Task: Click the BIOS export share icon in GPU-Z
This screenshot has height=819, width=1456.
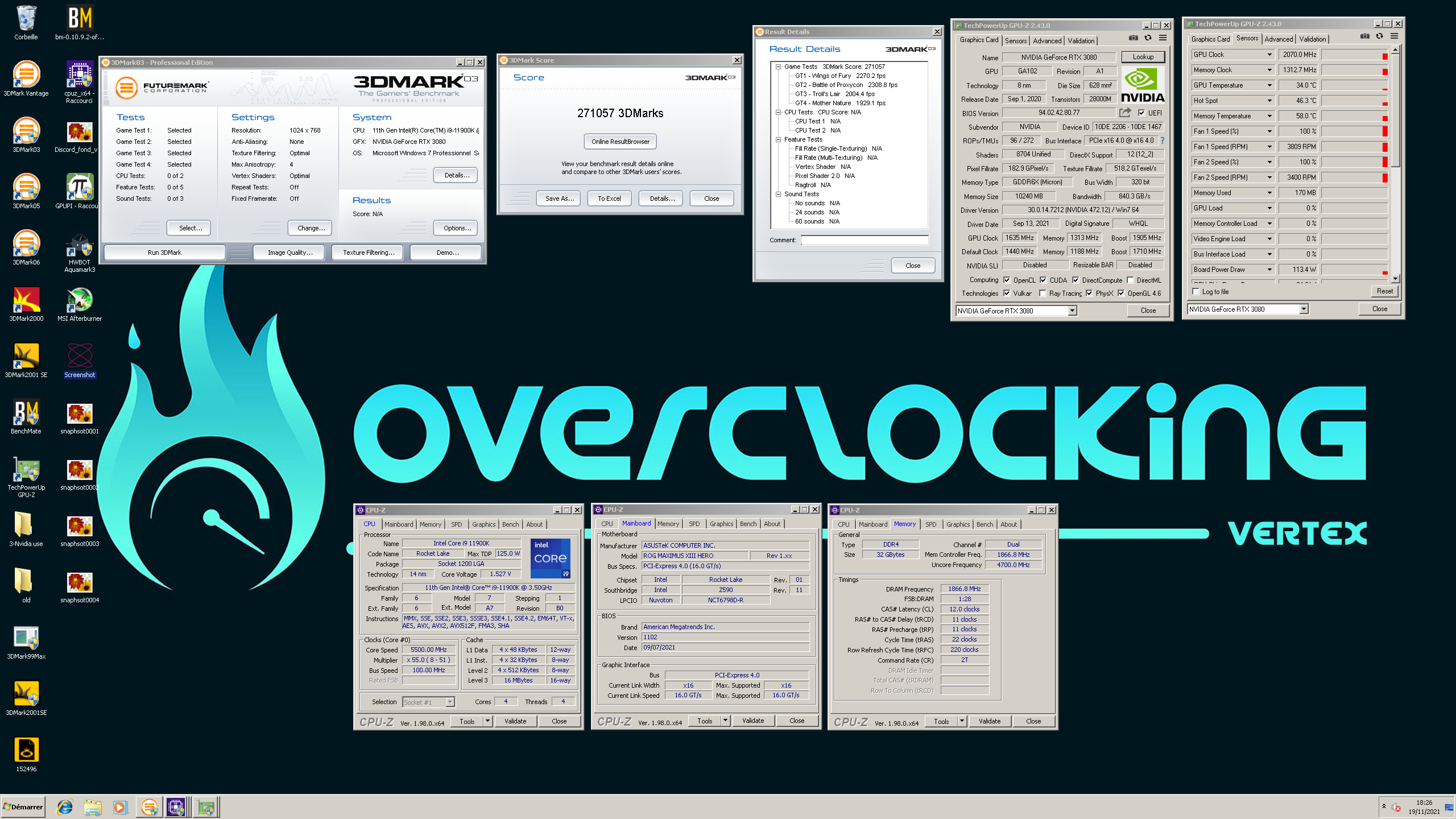Action: click(1125, 113)
